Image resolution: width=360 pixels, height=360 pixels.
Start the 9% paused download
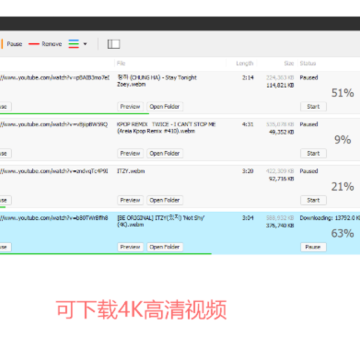[x=313, y=153]
